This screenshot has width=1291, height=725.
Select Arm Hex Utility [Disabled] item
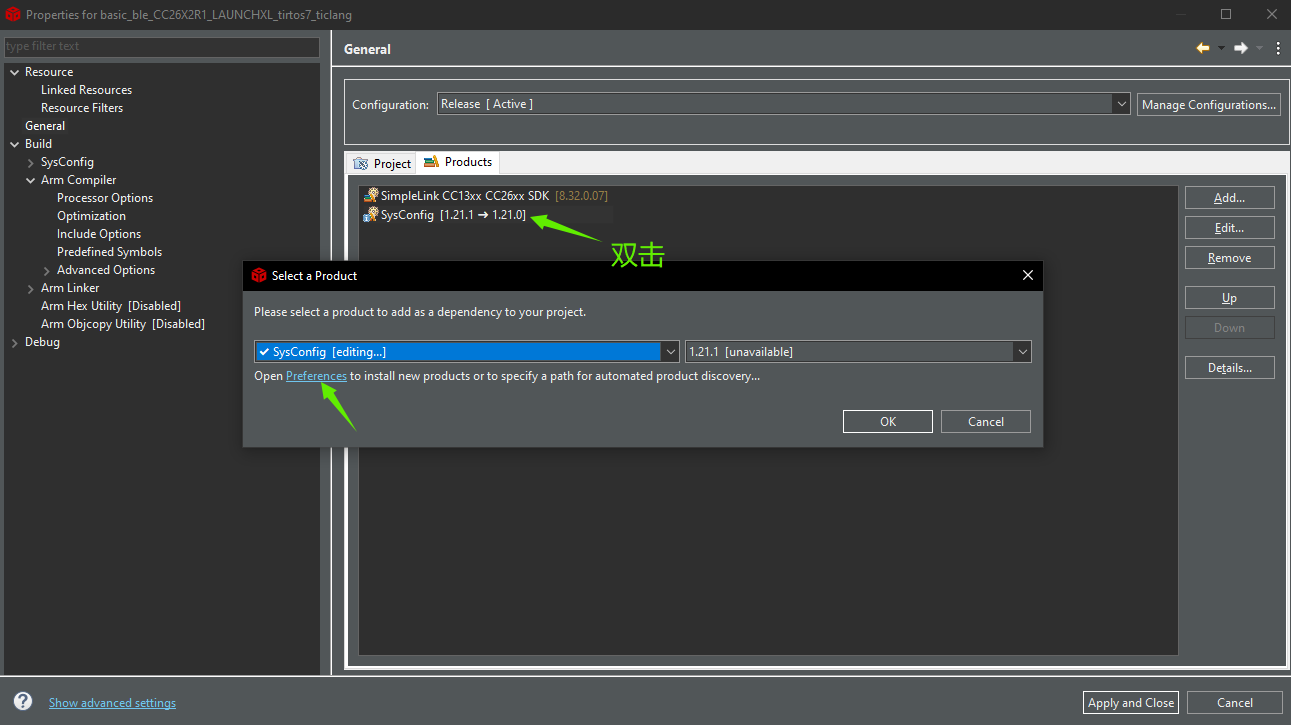pos(111,306)
